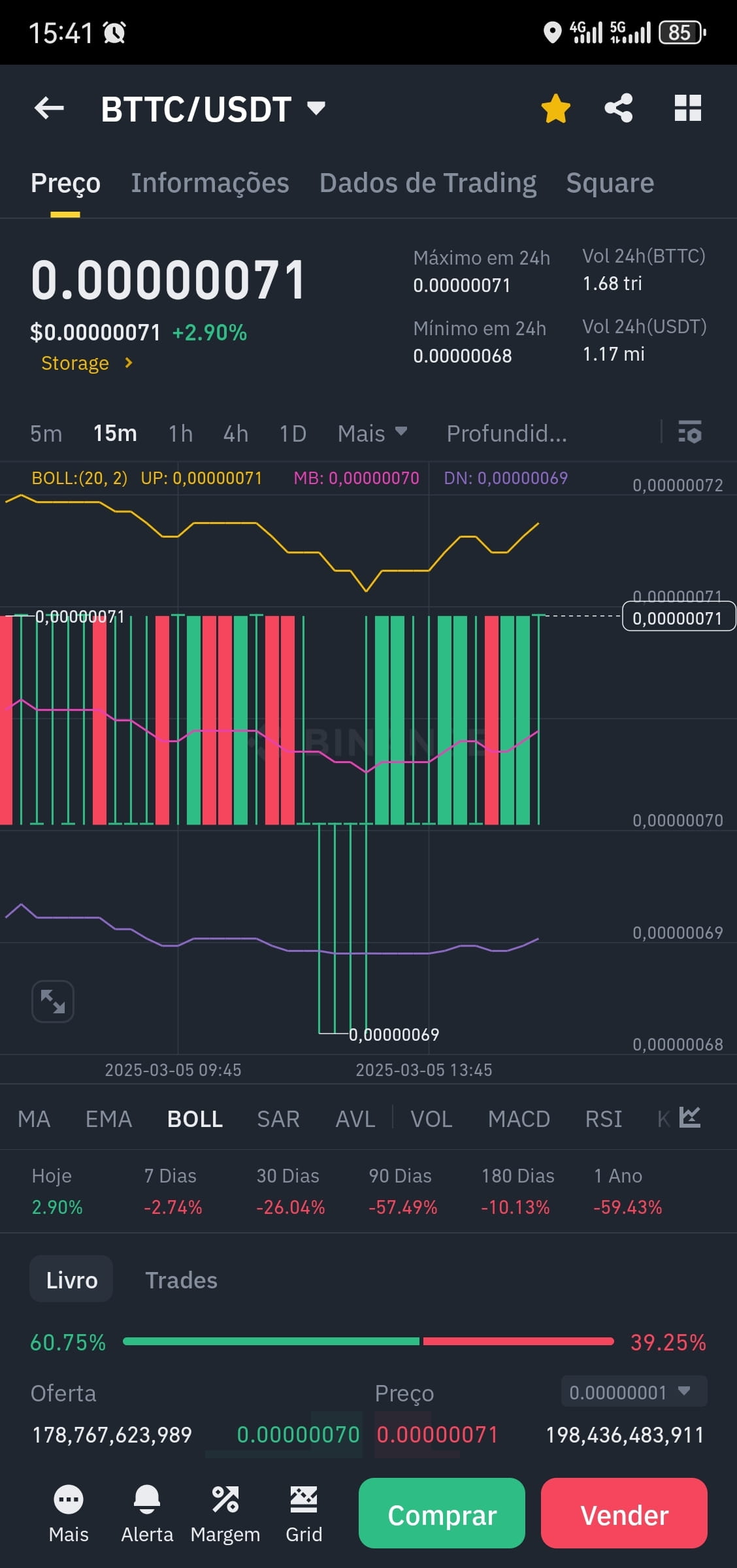Go back using the left arrow
737x1568 pixels.
pyautogui.click(x=49, y=108)
